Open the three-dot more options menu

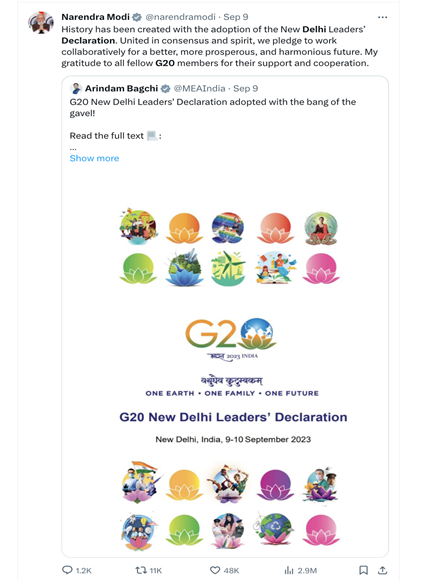(x=382, y=17)
